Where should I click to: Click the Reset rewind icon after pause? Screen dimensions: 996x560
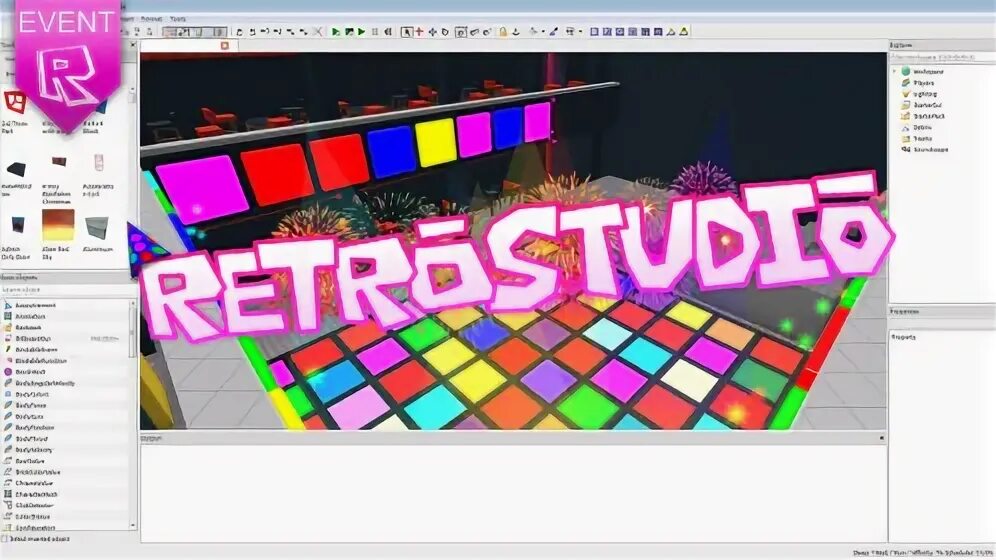[x=387, y=31]
